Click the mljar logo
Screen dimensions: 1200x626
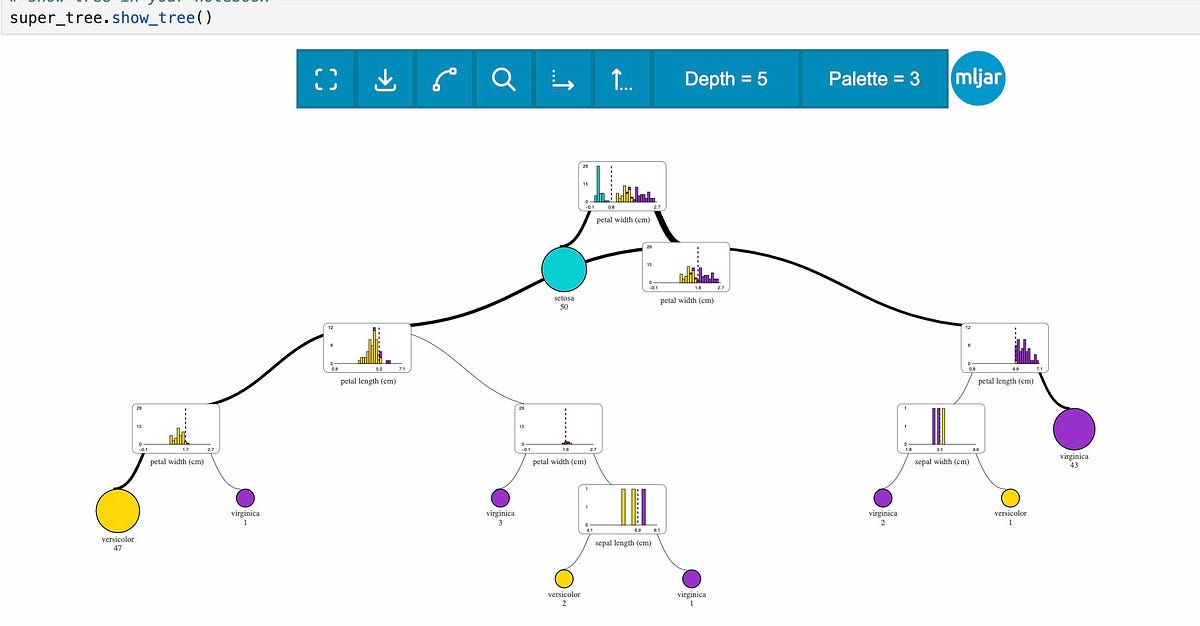(977, 77)
